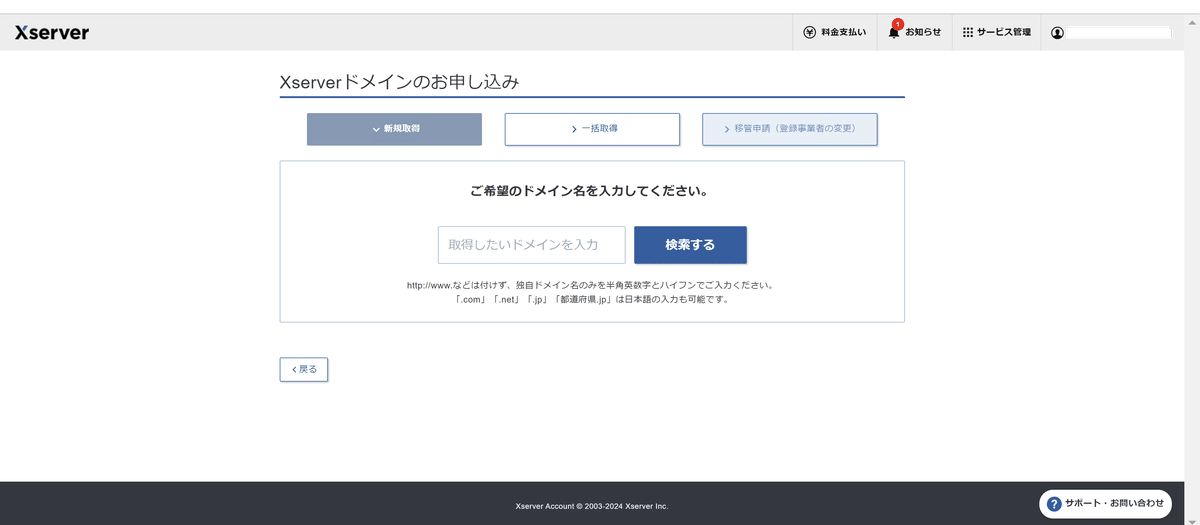This screenshot has width=1200, height=525.
Task: Click the account name field in header
Action: tap(1119, 33)
